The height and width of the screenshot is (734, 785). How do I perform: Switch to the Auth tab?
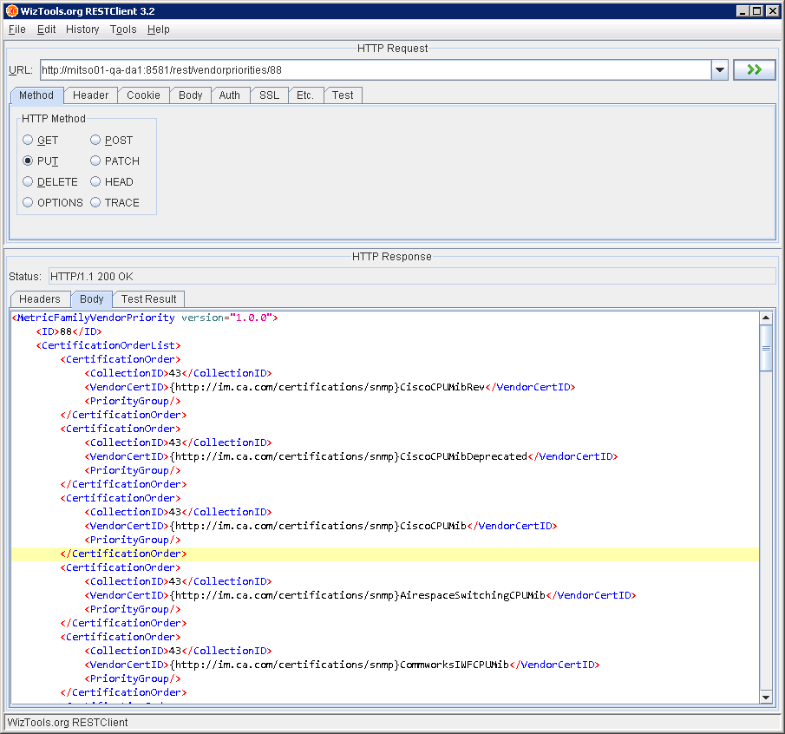(x=229, y=95)
